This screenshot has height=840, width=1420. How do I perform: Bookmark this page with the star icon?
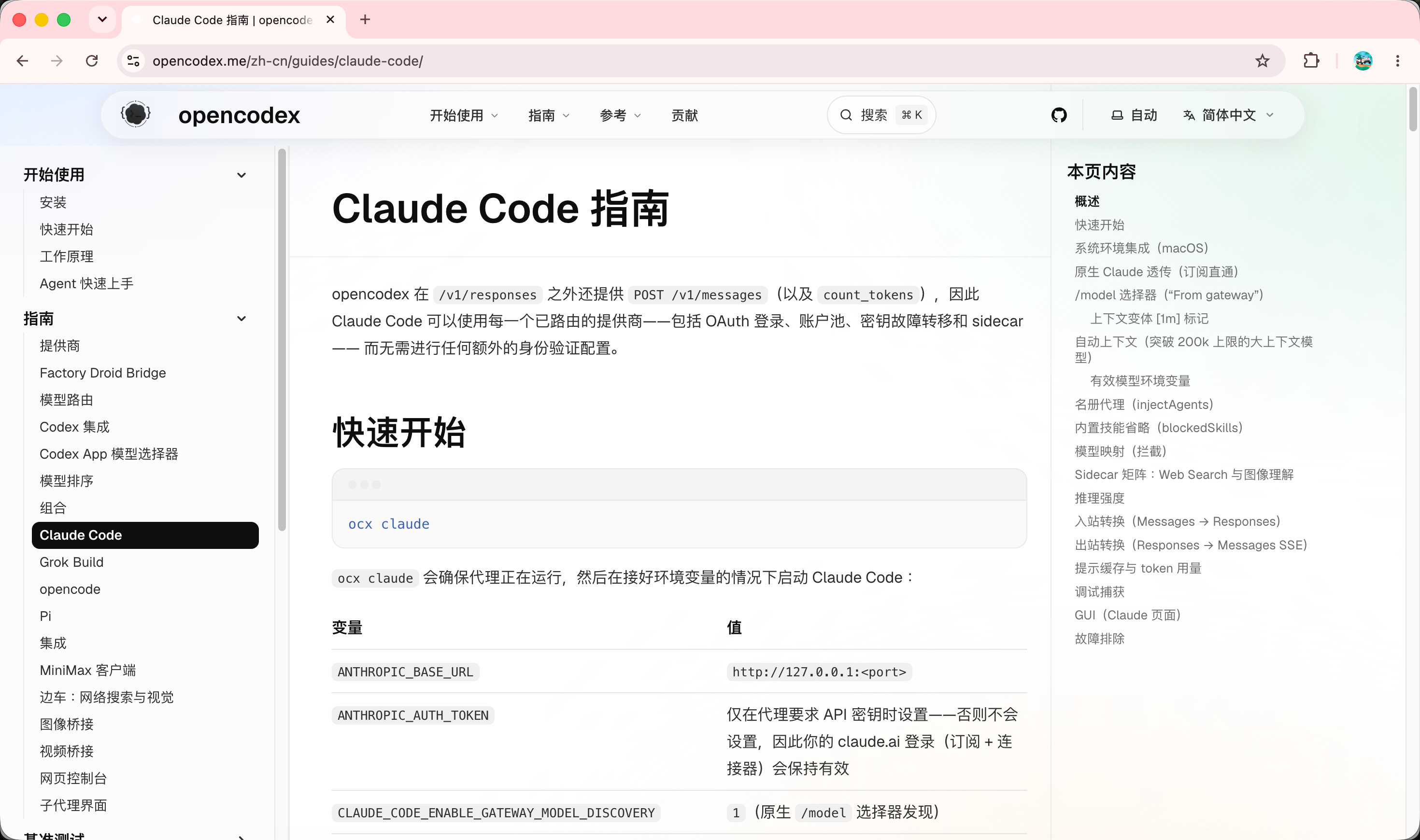tap(1262, 60)
